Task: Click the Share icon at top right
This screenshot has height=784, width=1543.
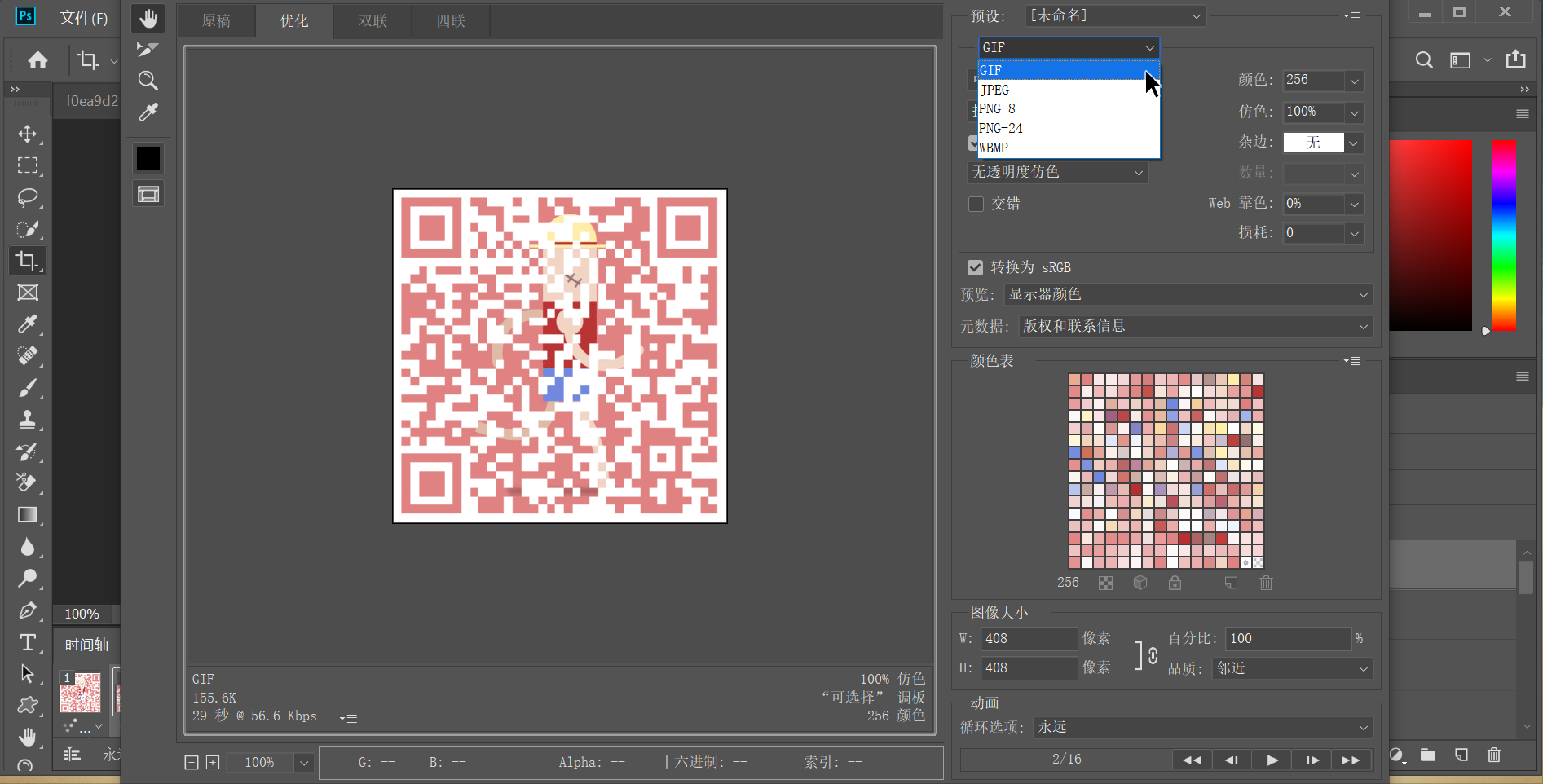Action: [x=1515, y=59]
